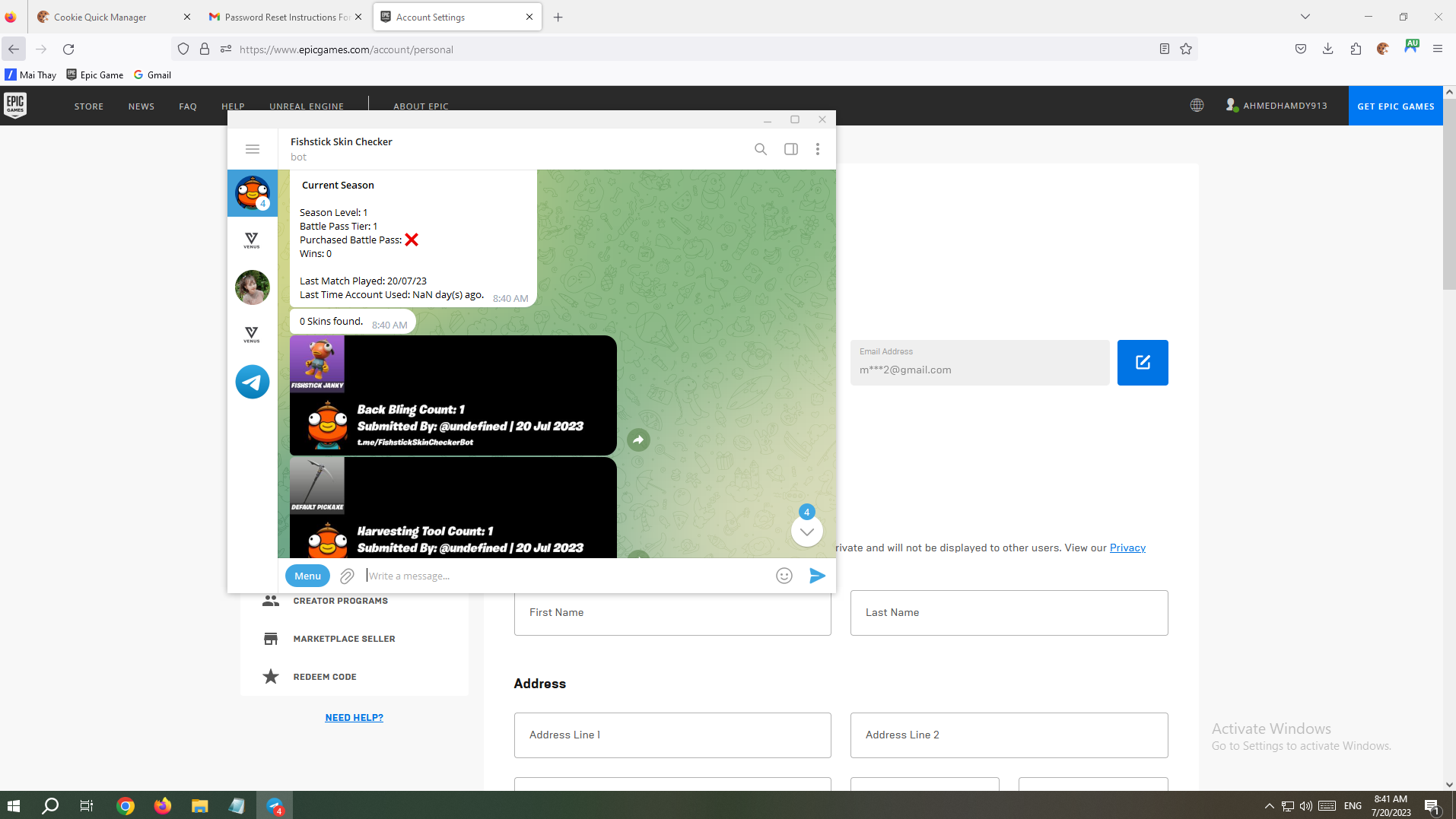Open Firefox Pocket save icon
Screen dimensions: 1456x819
point(1300,49)
